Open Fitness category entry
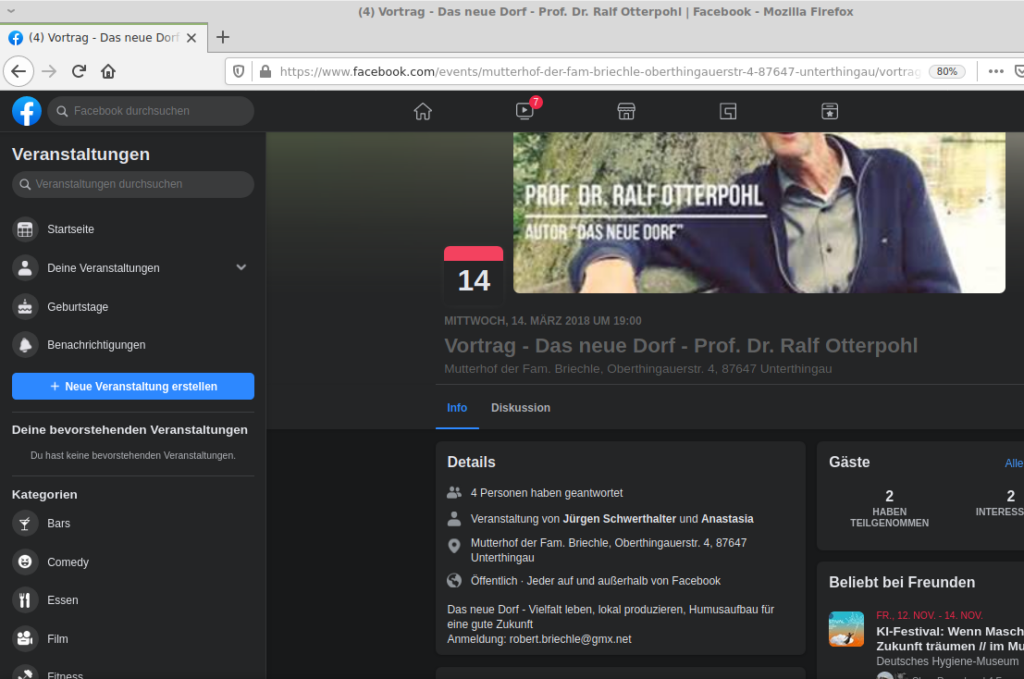The height and width of the screenshot is (679, 1024). coord(133,672)
